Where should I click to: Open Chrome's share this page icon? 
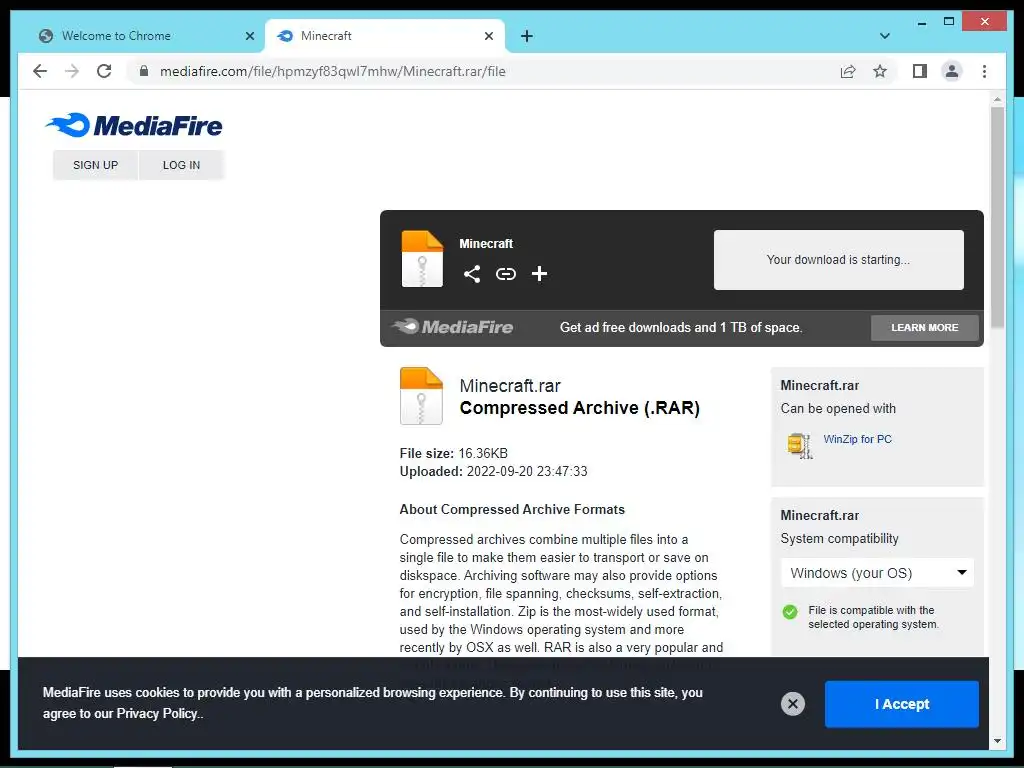[x=848, y=71]
